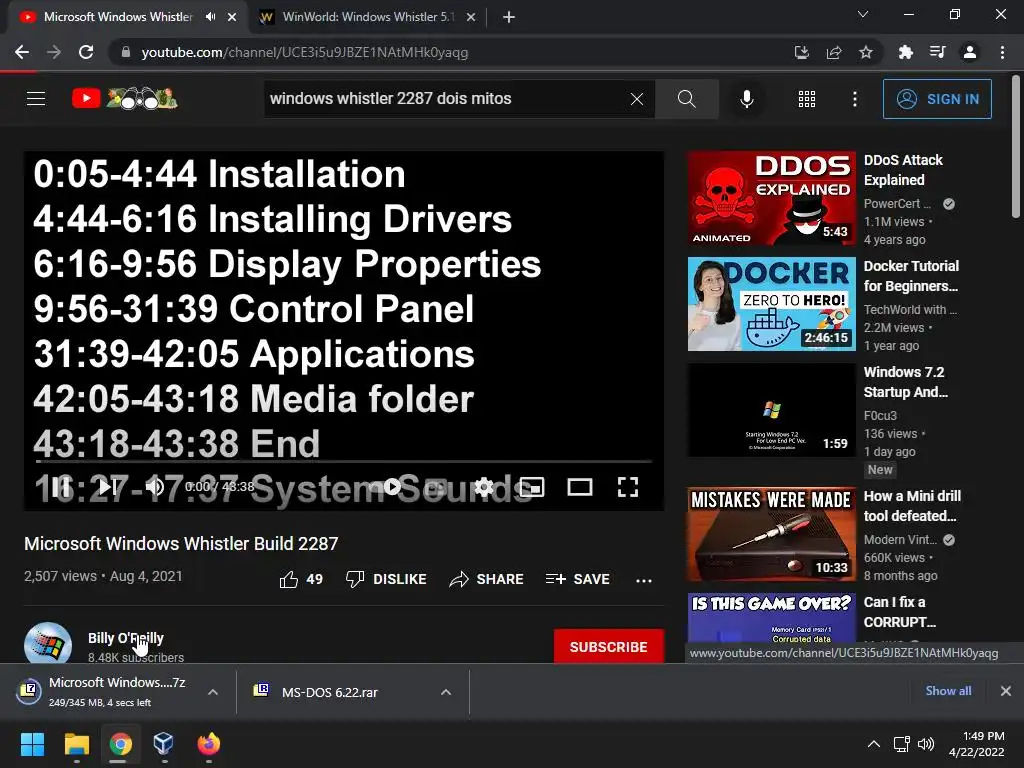The height and width of the screenshot is (768, 1024).
Task: Click the address bar URL
Action: pyautogui.click(x=305, y=52)
